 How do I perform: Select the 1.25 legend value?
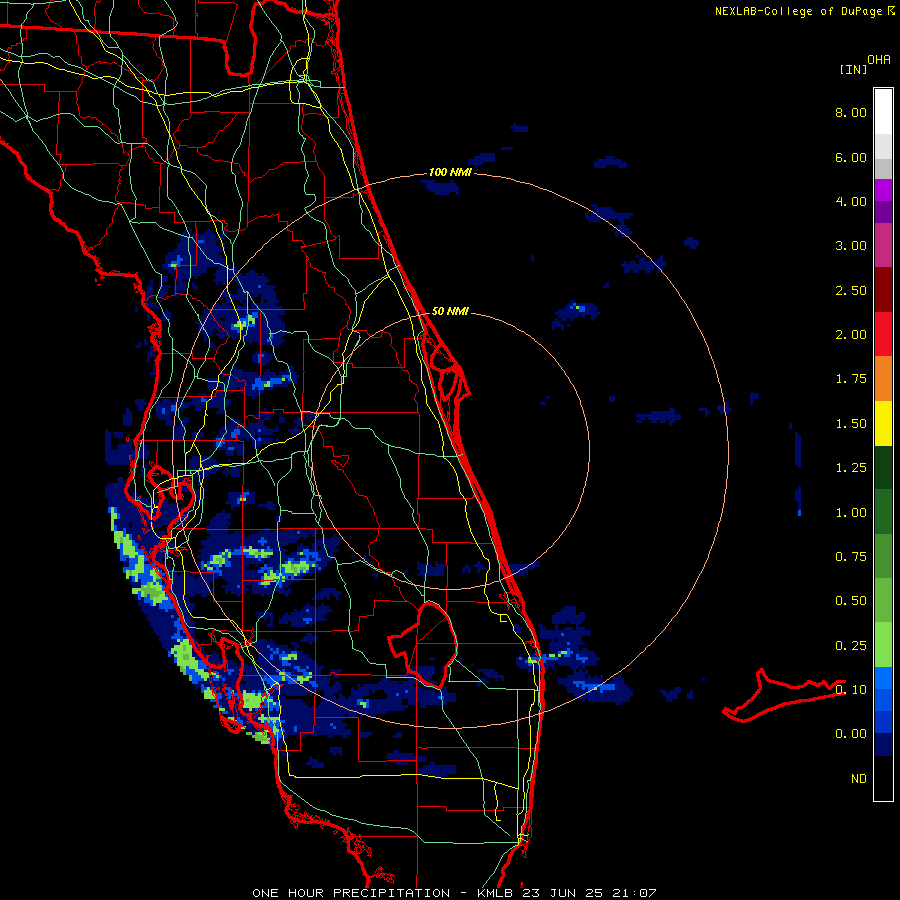(x=851, y=468)
